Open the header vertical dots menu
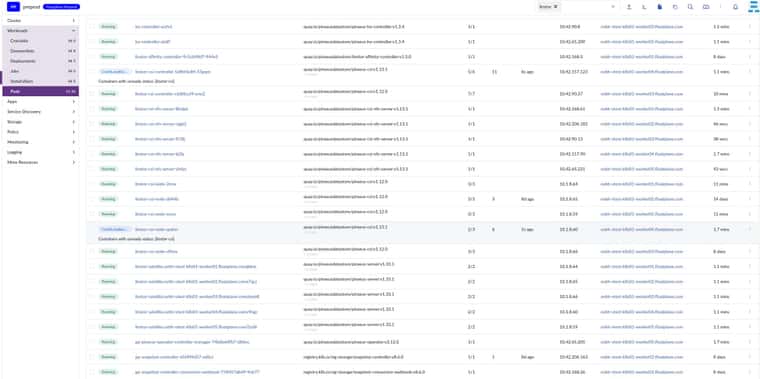The image size is (760, 379). click(720, 7)
